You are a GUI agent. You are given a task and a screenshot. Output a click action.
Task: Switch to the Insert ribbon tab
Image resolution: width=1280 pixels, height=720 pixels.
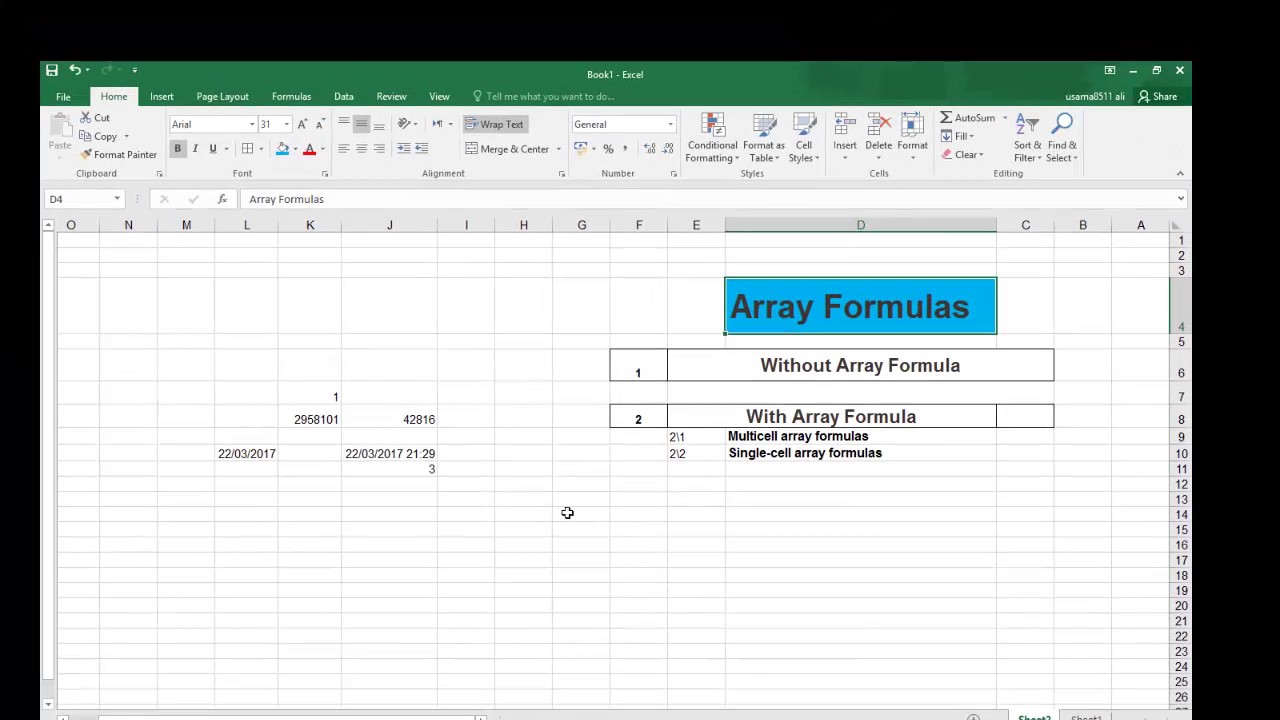(x=161, y=97)
